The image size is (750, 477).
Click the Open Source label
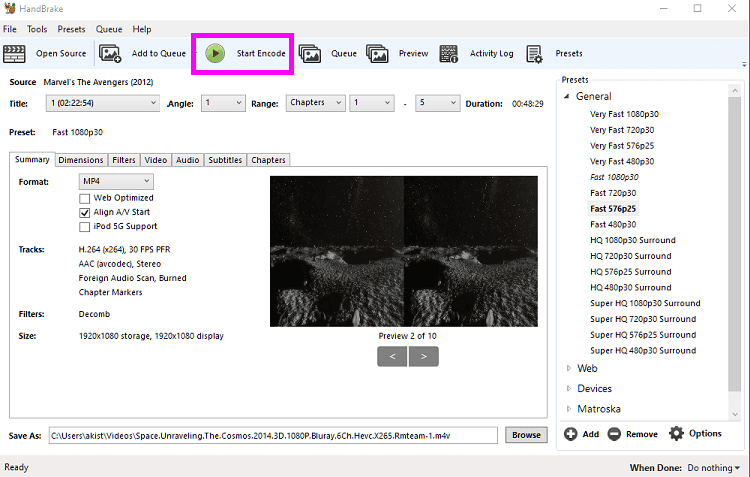(x=61, y=54)
